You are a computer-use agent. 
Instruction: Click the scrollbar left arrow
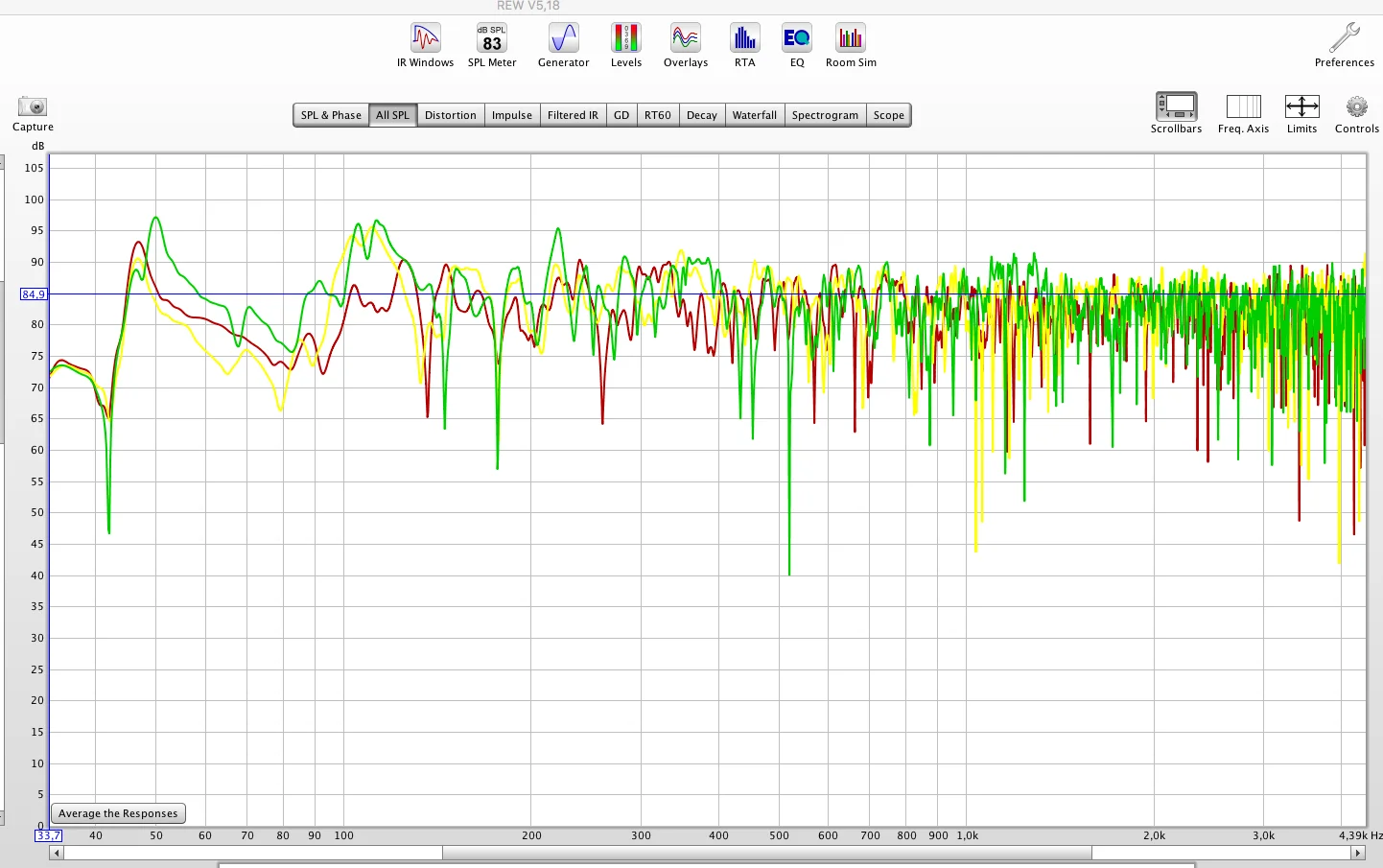pyautogui.click(x=57, y=853)
